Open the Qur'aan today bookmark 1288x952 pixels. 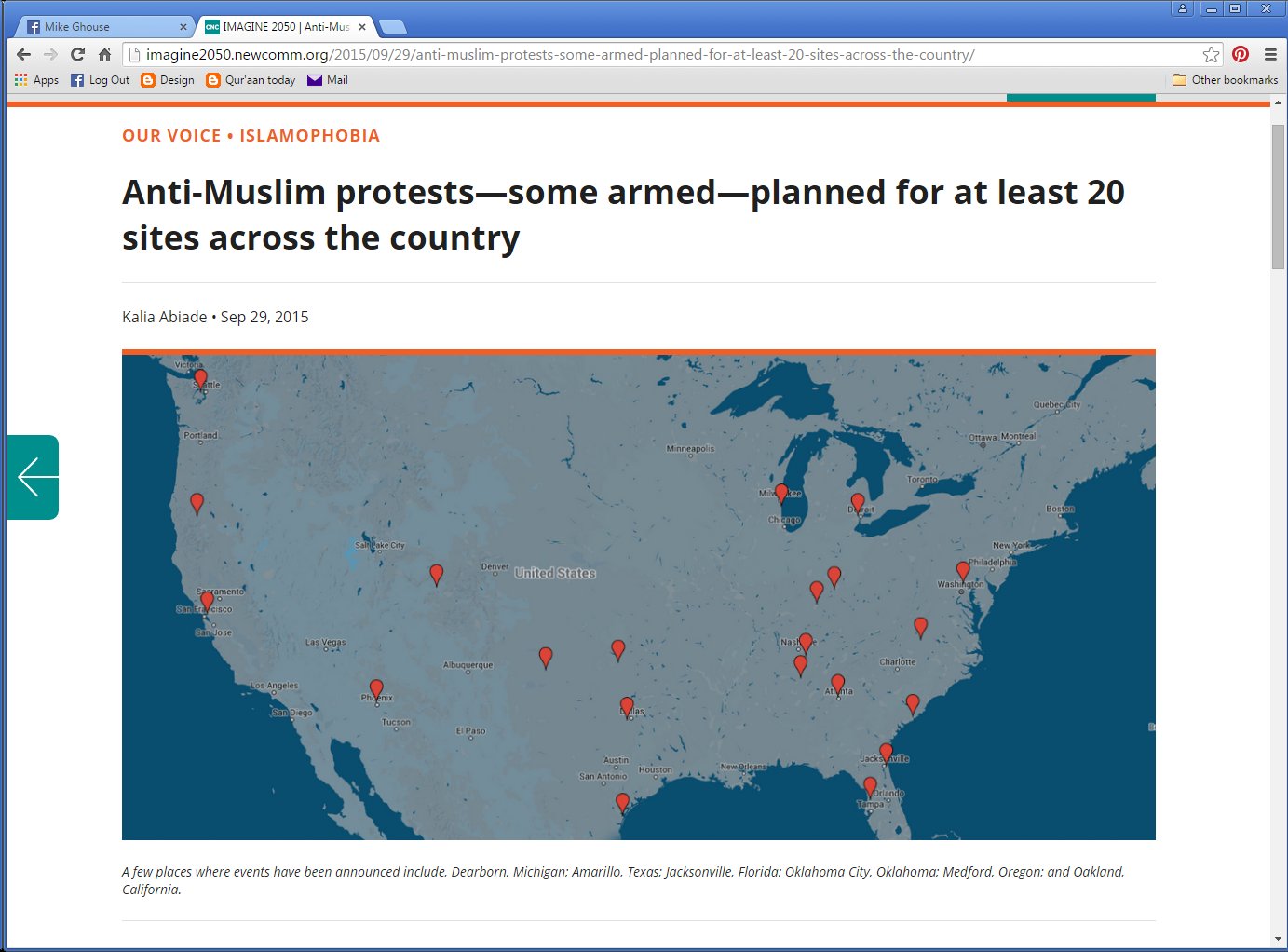pyautogui.click(x=251, y=80)
